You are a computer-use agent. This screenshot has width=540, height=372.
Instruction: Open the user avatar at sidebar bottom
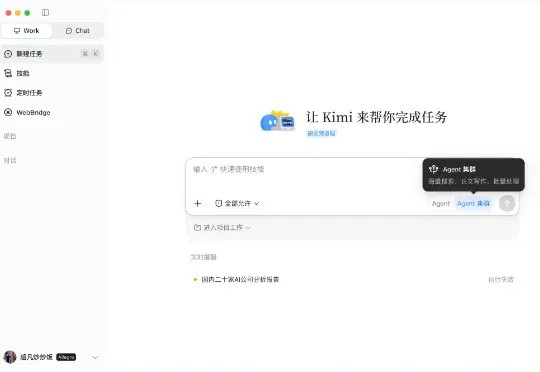[10, 357]
